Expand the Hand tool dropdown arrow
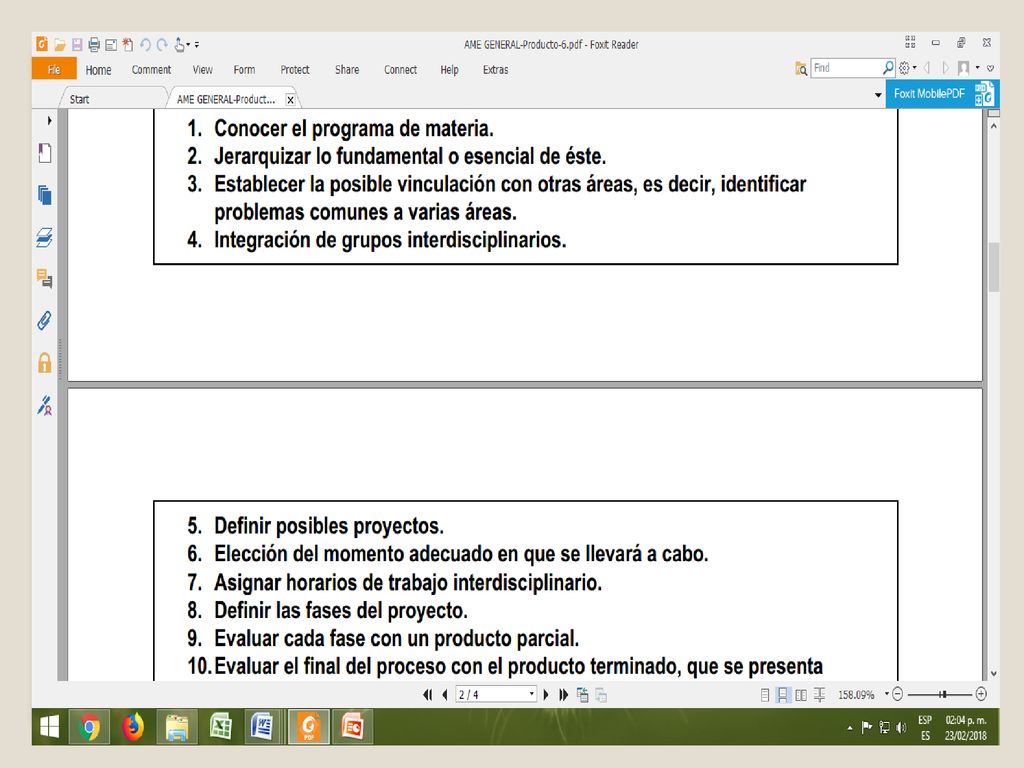Image resolution: width=1024 pixels, height=768 pixels. pyautogui.click(x=189, y=45)
